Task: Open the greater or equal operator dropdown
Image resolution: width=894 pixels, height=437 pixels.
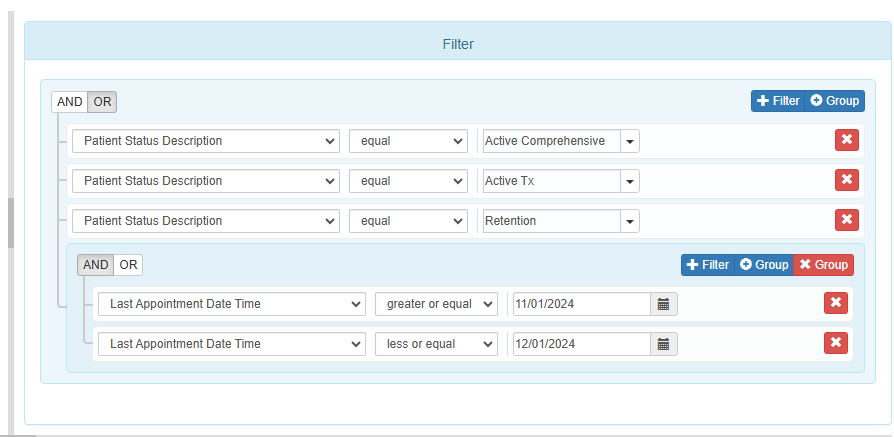Action: 436,304
